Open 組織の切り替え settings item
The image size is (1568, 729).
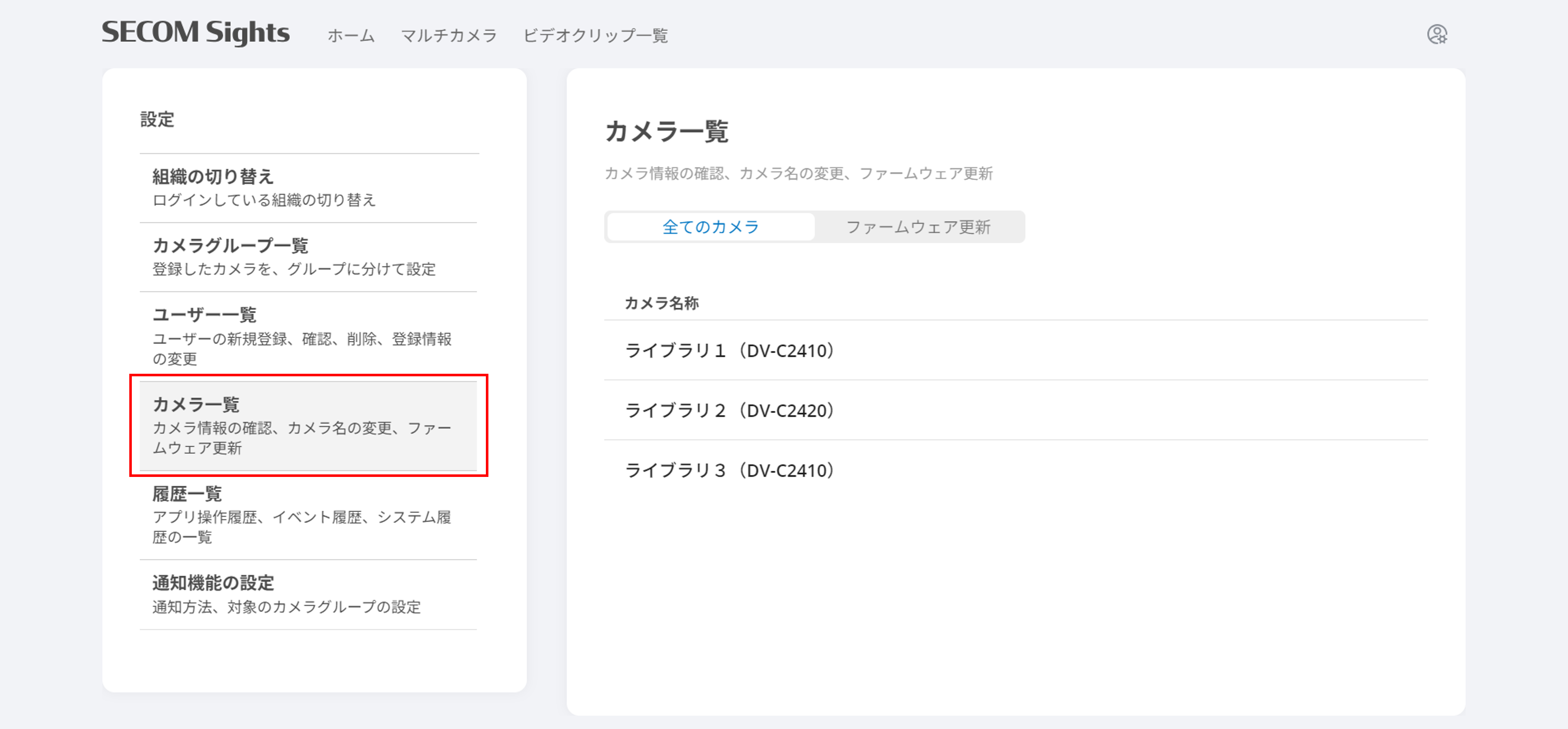coord(309,187)
